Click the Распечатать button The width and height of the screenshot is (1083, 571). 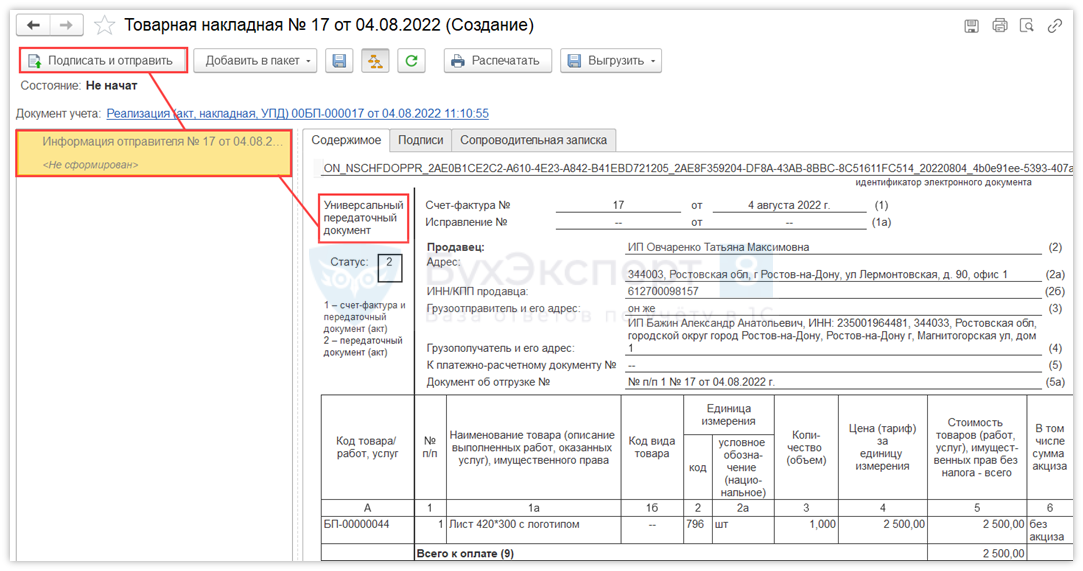coord(496,61)
